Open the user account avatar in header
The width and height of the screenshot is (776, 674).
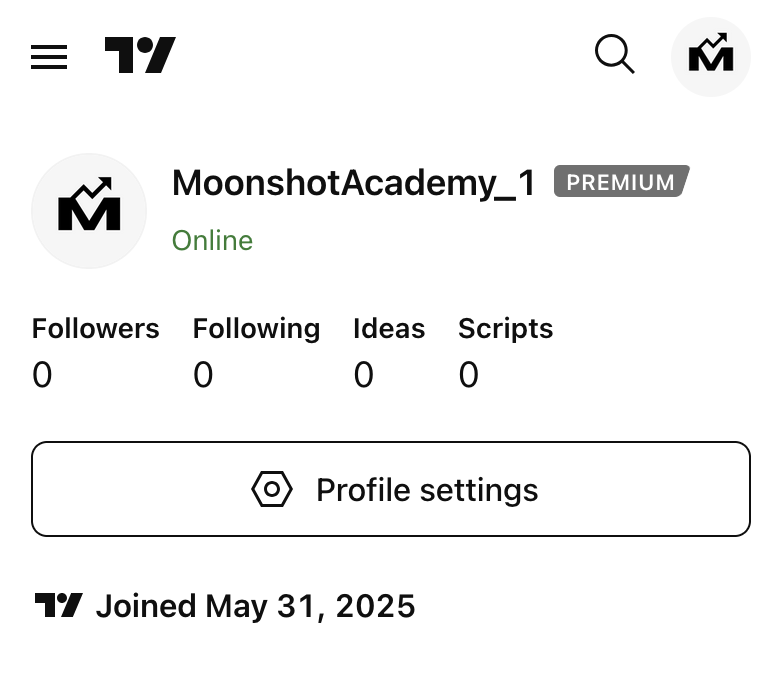(710, 56)
